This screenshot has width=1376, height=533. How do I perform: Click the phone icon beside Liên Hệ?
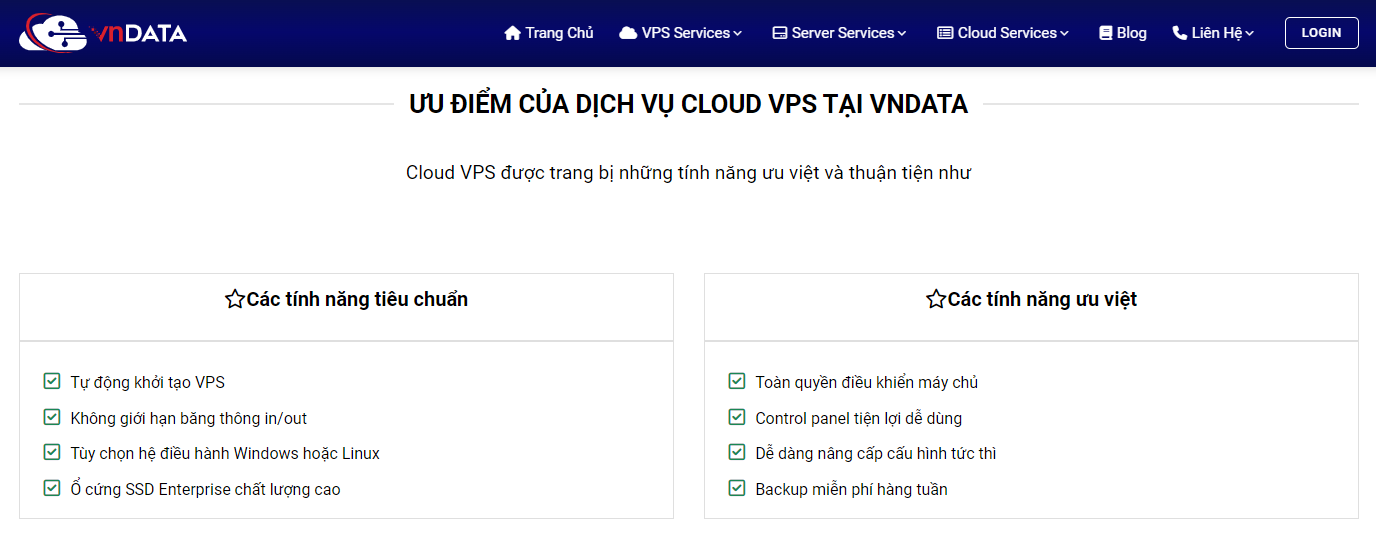[1179, 33]
